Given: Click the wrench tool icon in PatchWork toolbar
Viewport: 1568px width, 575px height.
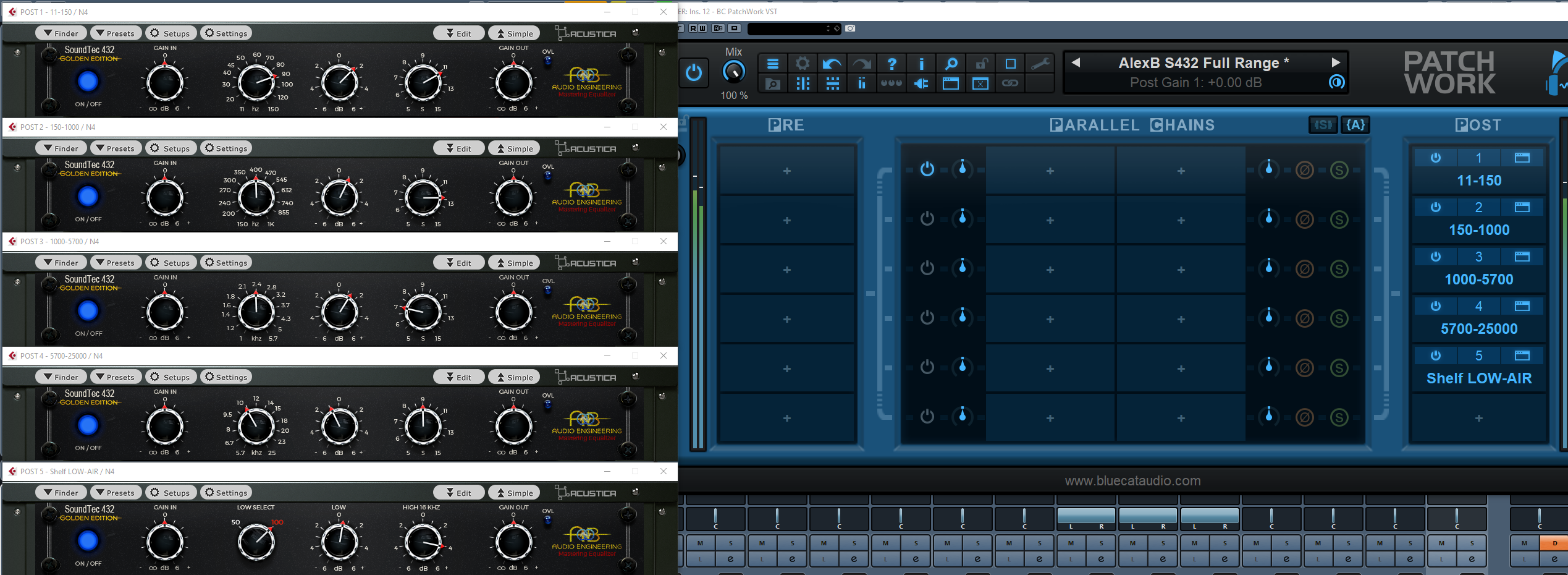Looking at the screenshot, I should (1040, 64).
